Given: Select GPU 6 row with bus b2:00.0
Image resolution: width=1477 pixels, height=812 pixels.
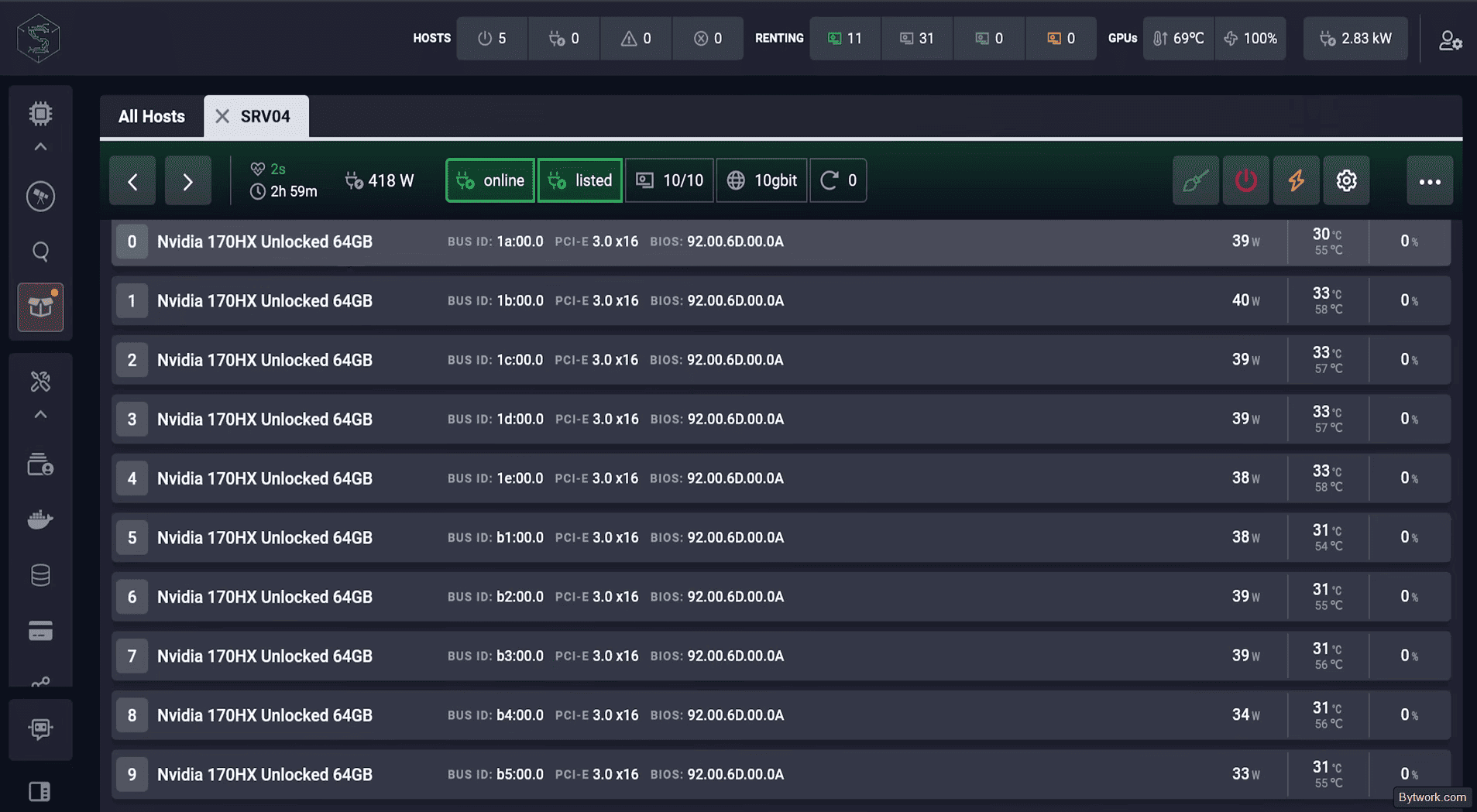Looking at the screenshot, I should click(781, 597).
